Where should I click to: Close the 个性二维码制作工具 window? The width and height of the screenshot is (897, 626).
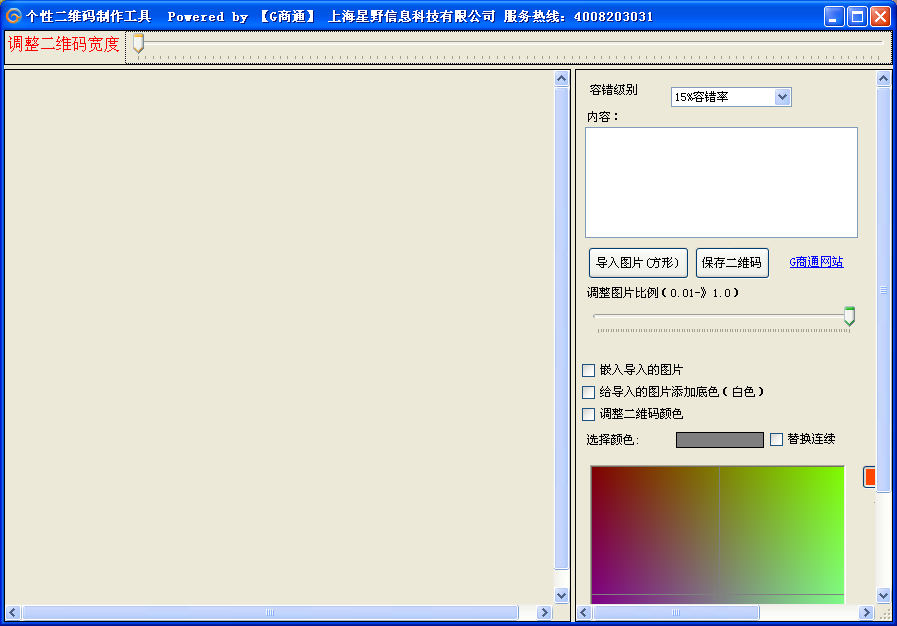880,17
